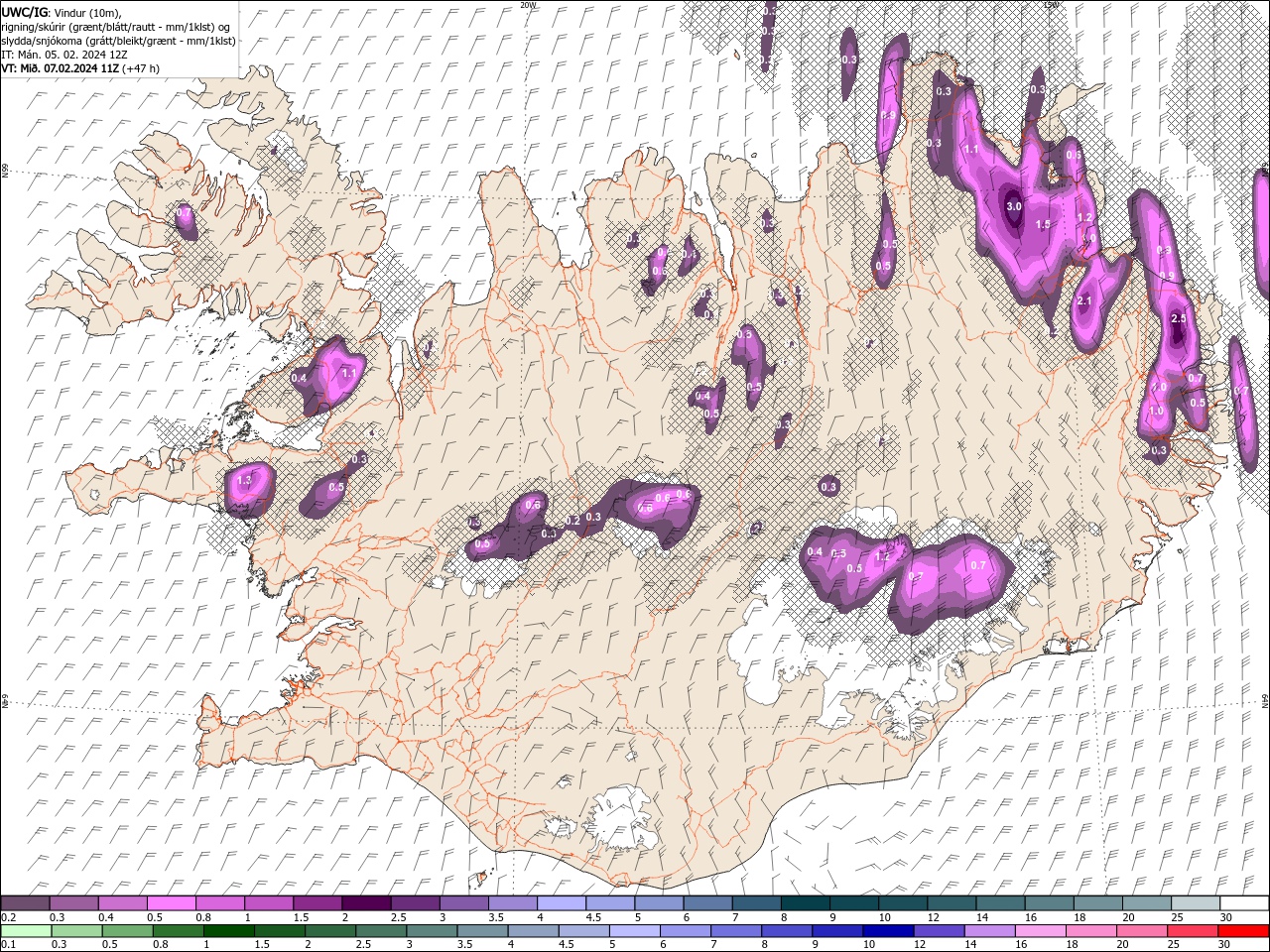Pick the darkest green lower swatch between 1 and 1.5
The height and width of the screenshot is (952, 1270).
click(x=228, y=930)
